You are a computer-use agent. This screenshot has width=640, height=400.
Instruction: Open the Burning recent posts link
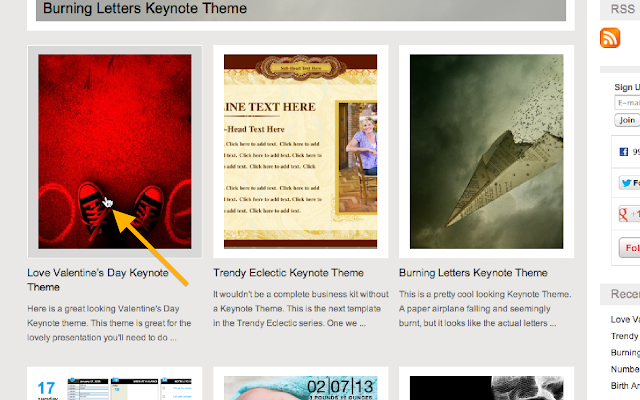(x=625, y=352)
